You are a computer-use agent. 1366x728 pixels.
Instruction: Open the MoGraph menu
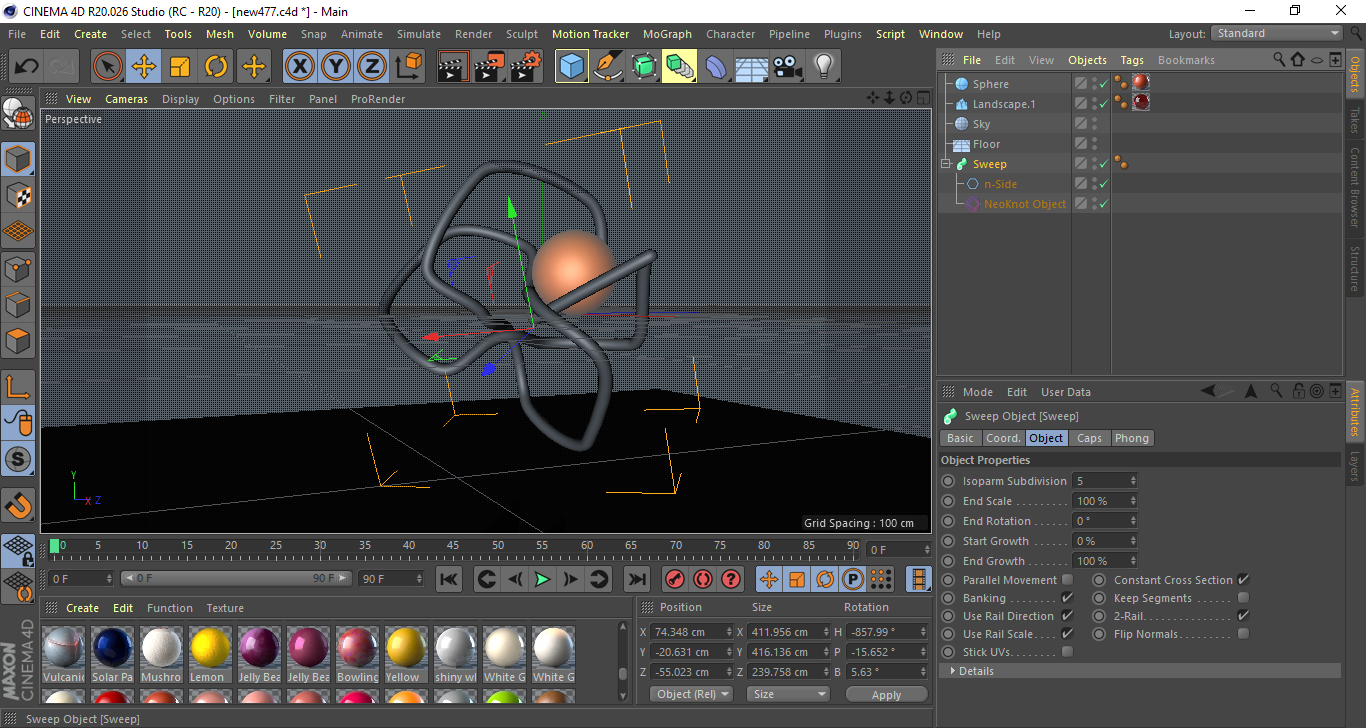click(x=667, y=34)
